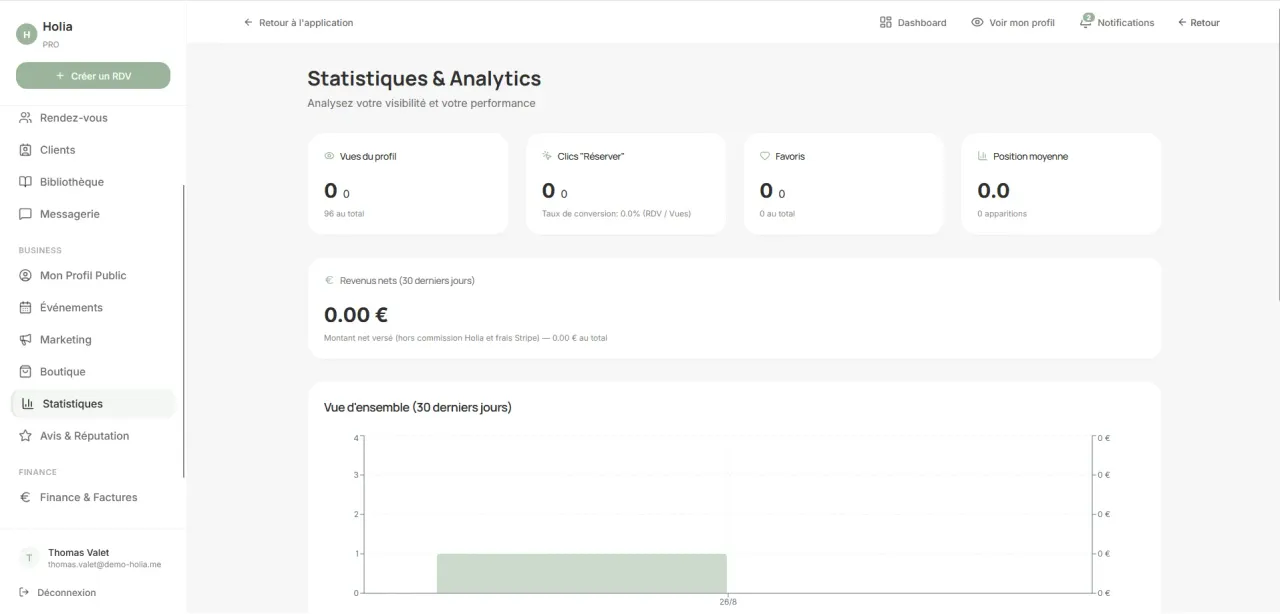Go back via Retour à l'application
This screenshot has width=1280, height=614.
(298, 22)
